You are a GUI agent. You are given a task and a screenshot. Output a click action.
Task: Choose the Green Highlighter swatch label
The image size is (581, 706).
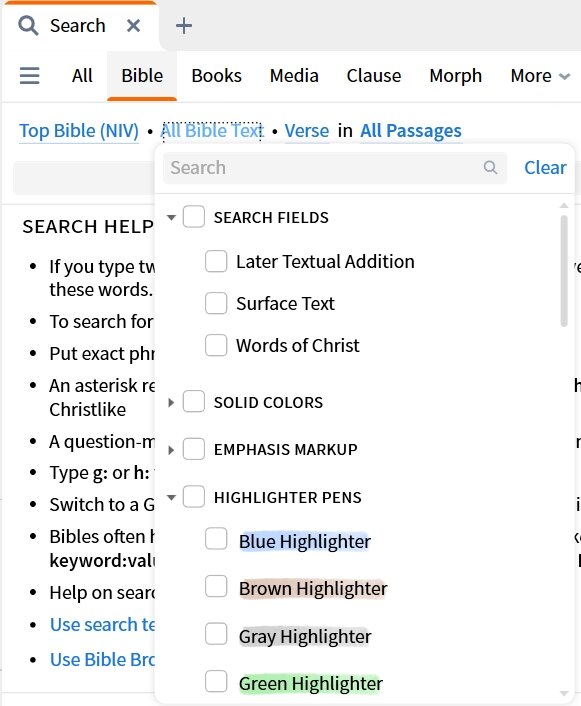[311, 683]
